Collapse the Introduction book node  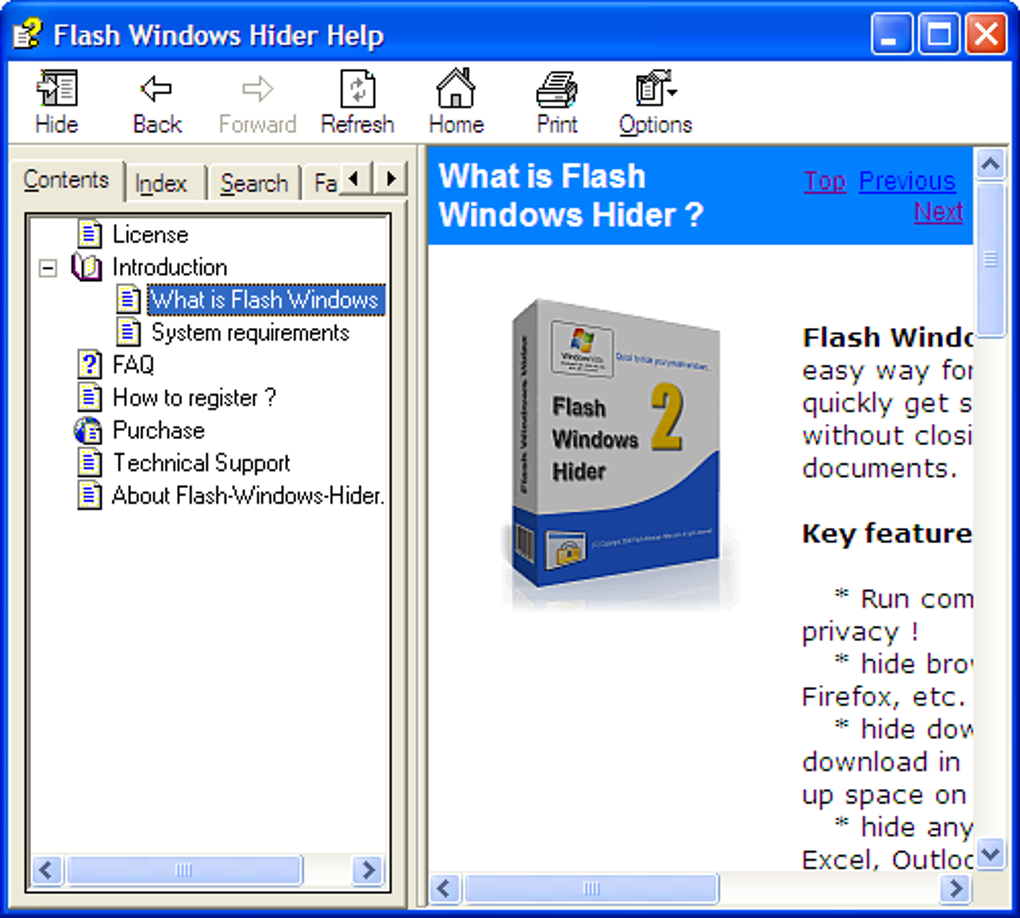47,267
